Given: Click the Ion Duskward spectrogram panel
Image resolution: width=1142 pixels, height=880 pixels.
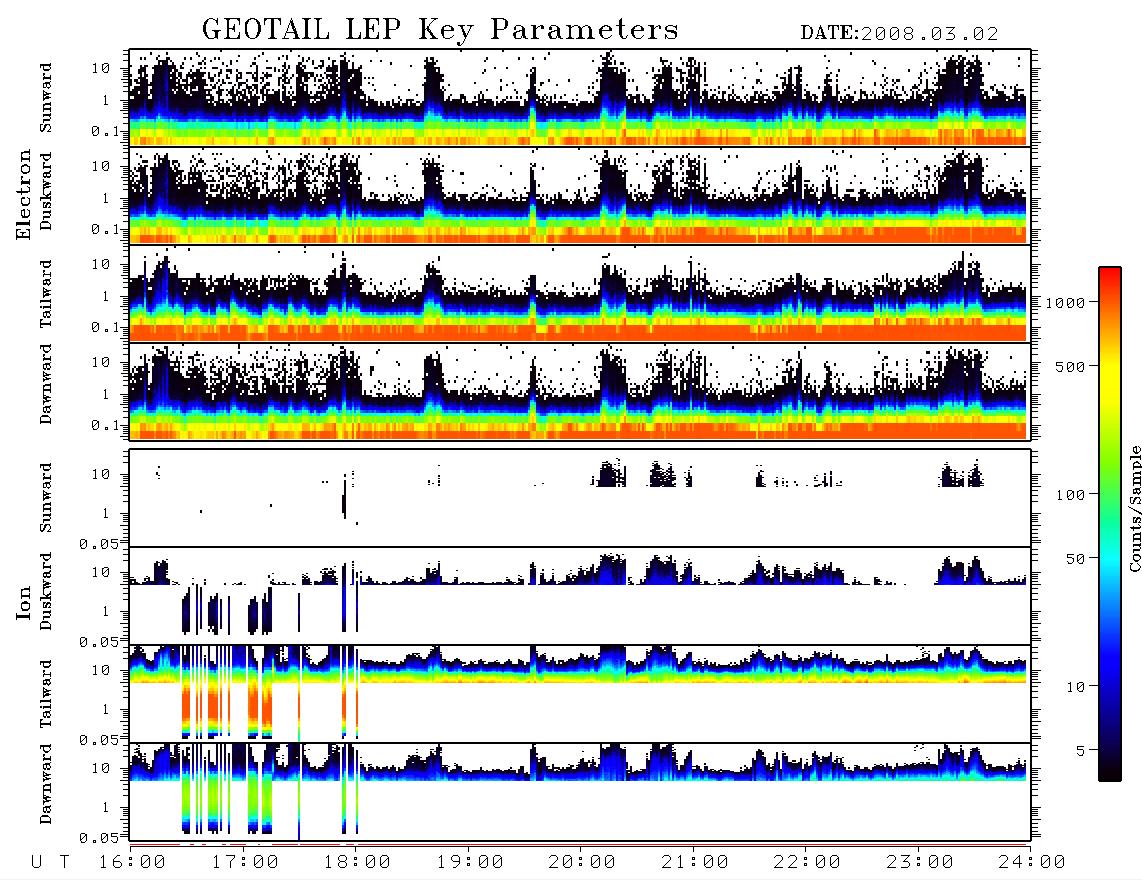Looking at the screenshot, I should coord(580,596).
